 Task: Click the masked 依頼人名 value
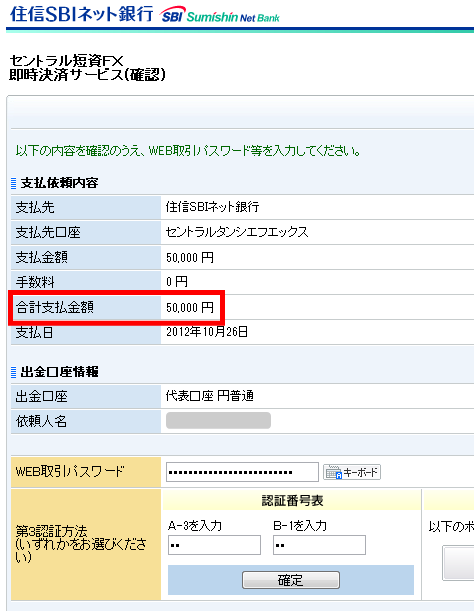click(218, 421)
